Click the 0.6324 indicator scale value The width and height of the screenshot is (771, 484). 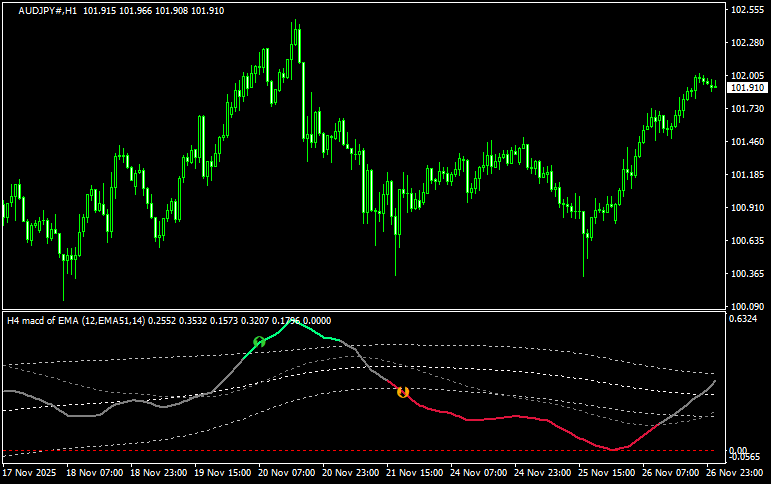[x=745, y=319]
